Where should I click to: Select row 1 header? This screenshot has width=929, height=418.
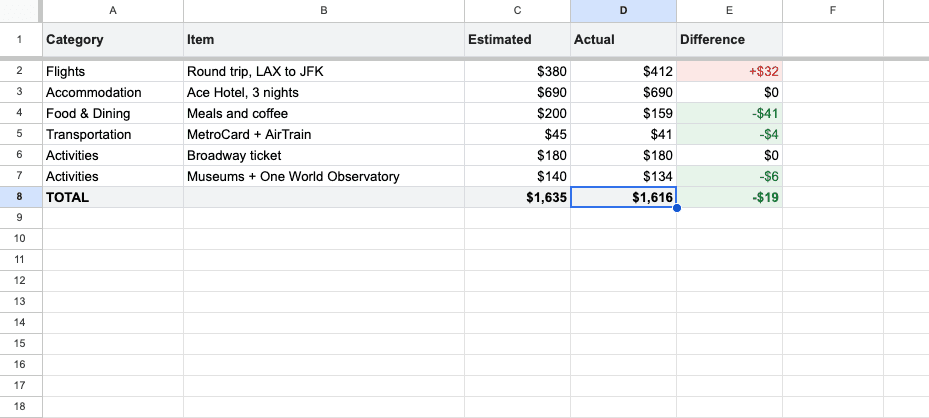pos(21,40)
